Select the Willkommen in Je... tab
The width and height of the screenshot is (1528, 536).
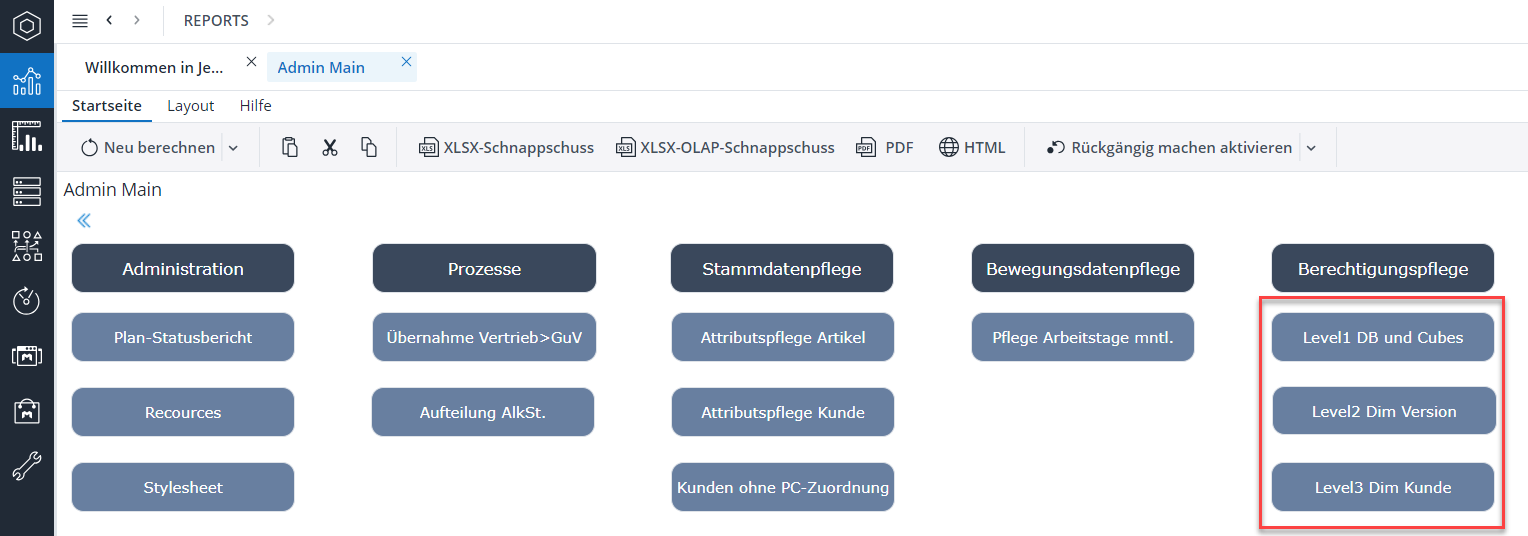tap(155, 68)
